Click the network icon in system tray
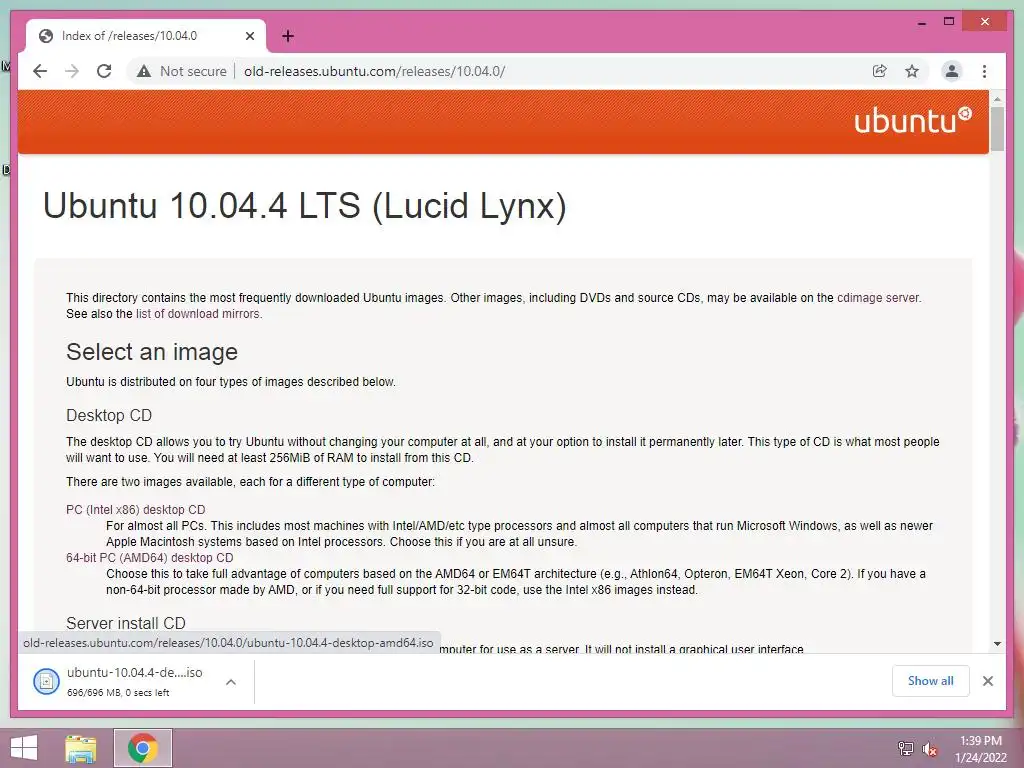This screenshot has width=1024, height=768. tap(905, 748)
